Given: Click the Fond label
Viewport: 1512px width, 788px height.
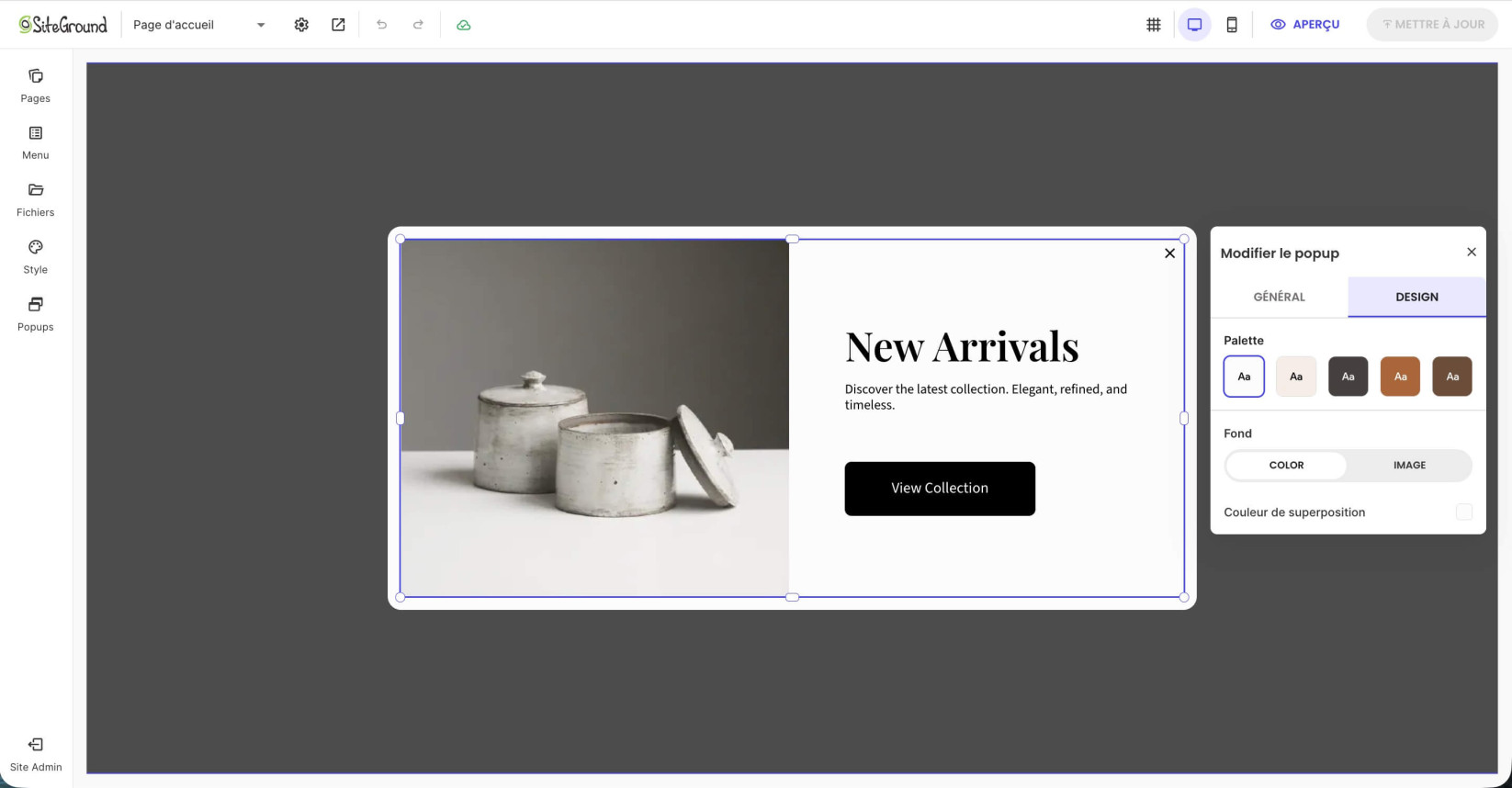Looking at the screenshot, I should click(1237, 433).
